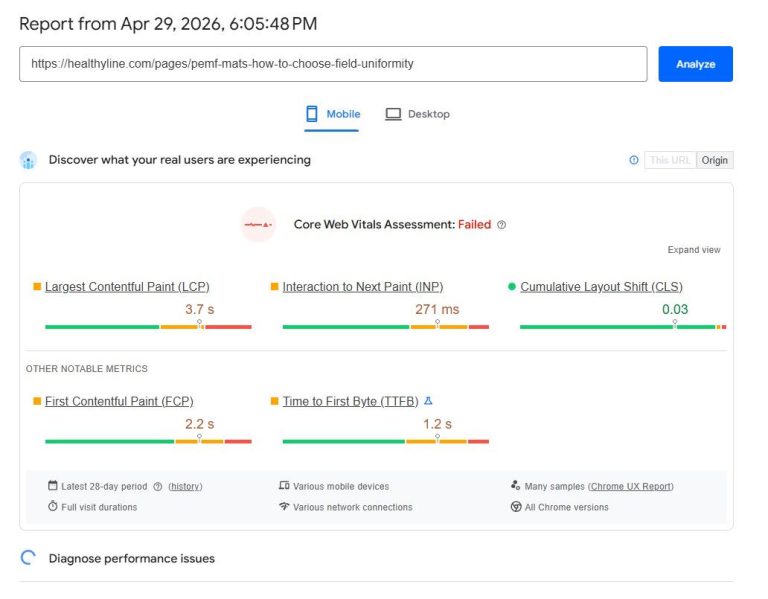Viewport: 768px width, 599px height.
Task: Open the Largest Contentful Paint (LCP) details
Action: click(x=127, y=287)
